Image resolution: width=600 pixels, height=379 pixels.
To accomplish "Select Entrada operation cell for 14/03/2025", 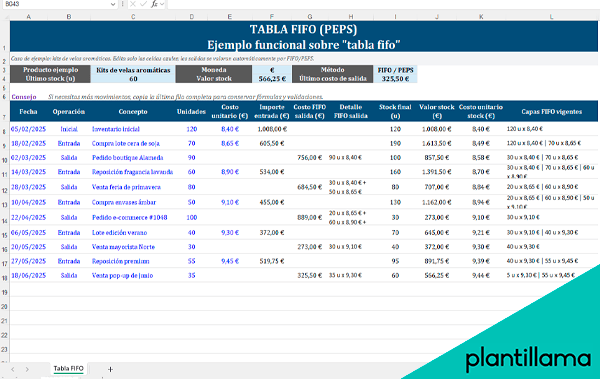I will [69, 172].
